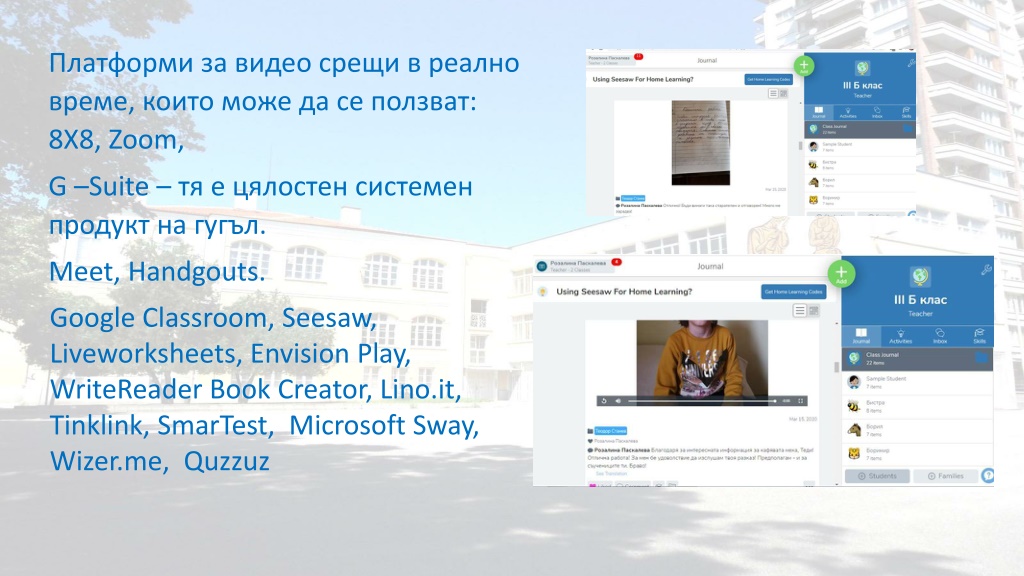Click the folder icon beside the lower blue name tag
1024x576 pixels.
pos(591,431)
